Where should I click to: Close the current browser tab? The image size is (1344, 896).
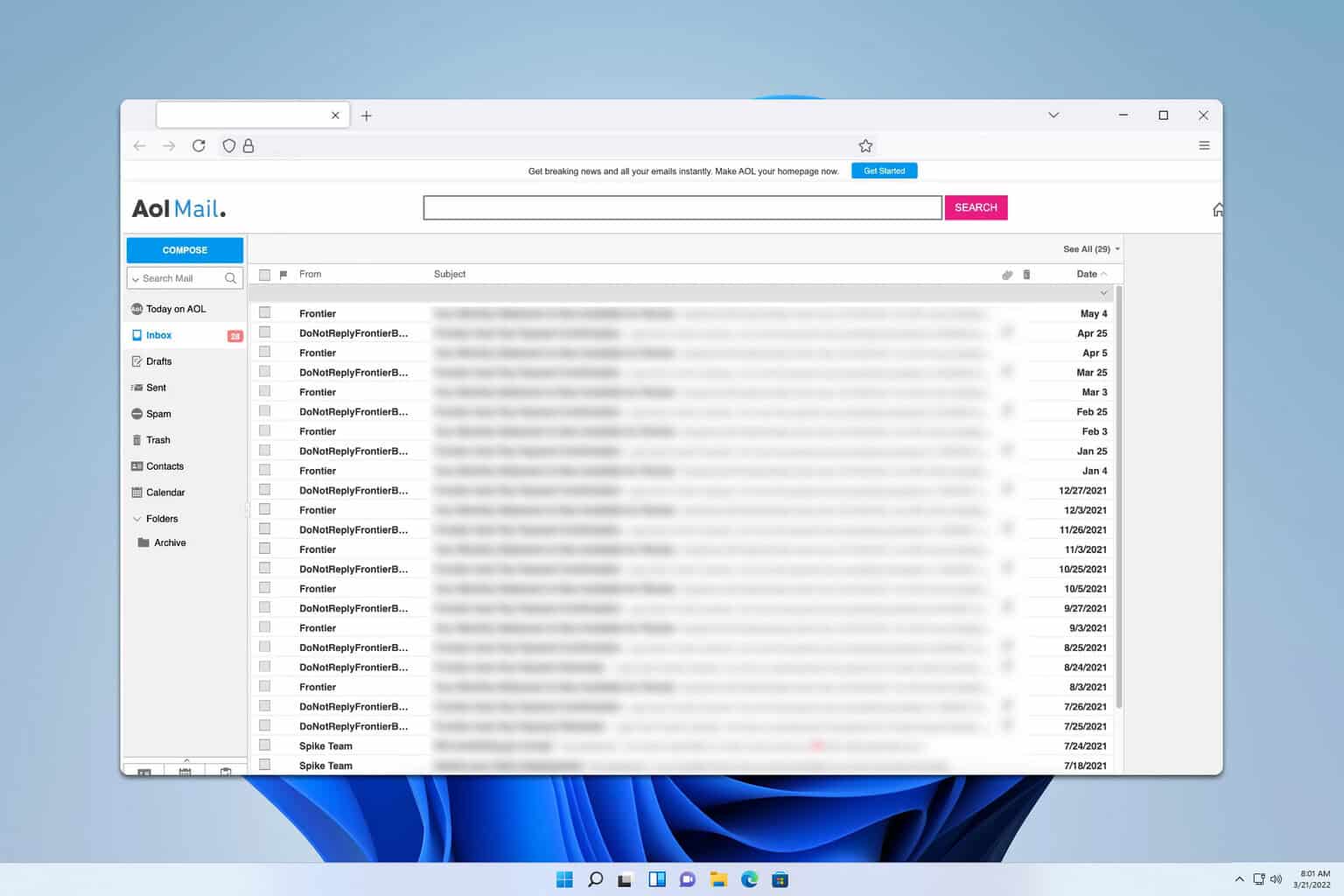point(335,115)
